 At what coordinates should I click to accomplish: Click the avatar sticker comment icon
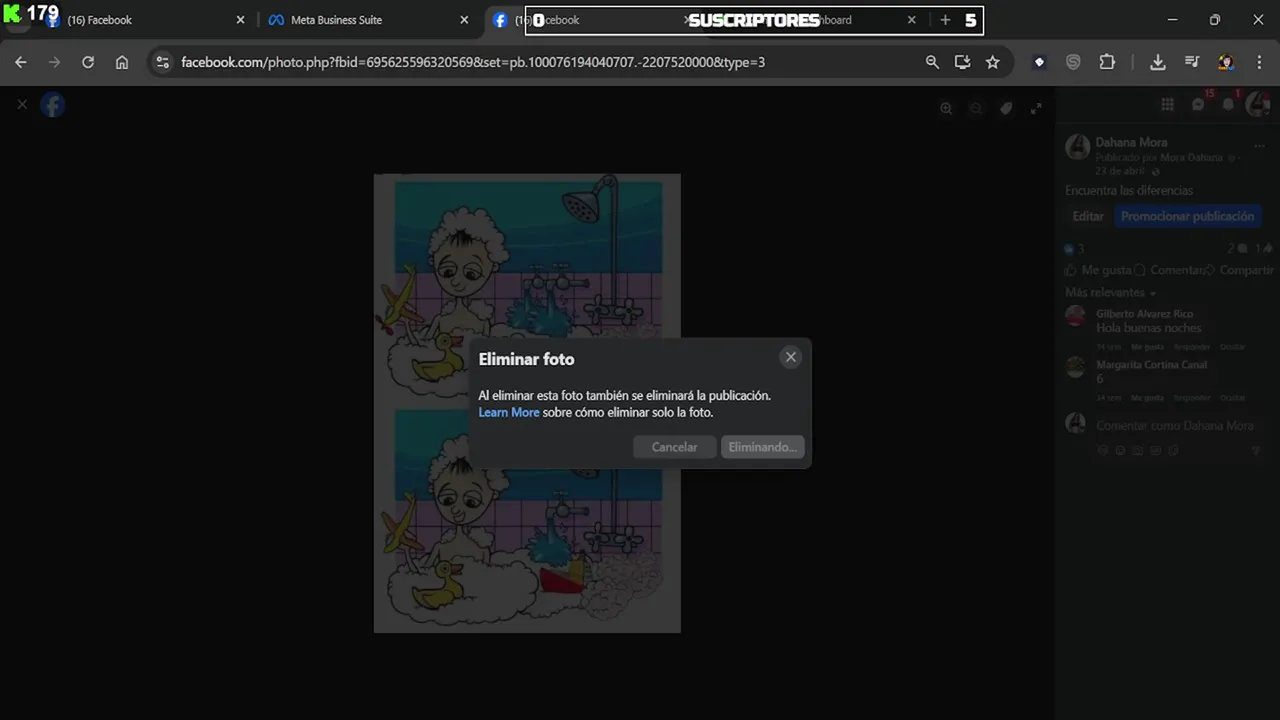[x=1102, y=451]
